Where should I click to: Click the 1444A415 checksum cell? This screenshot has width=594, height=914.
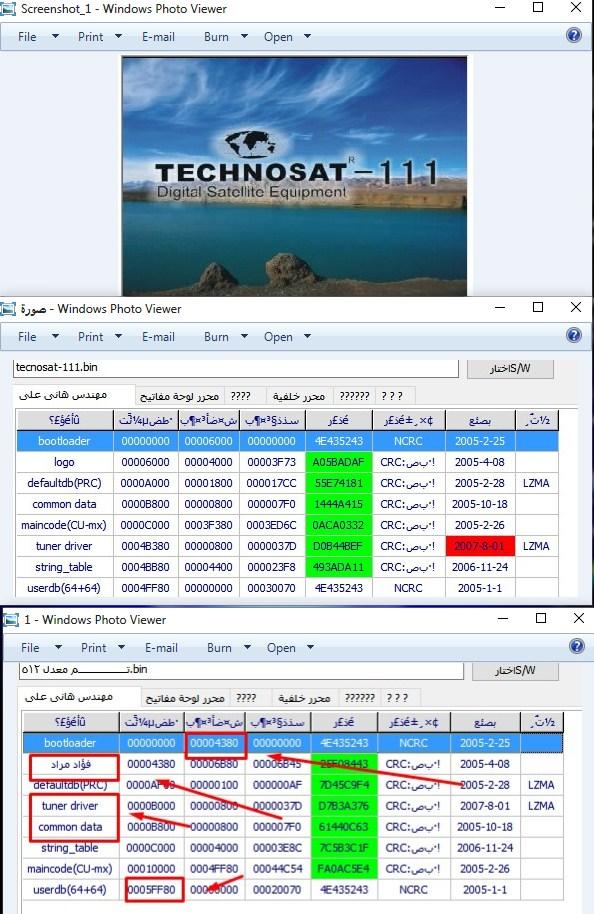point(338,504)
